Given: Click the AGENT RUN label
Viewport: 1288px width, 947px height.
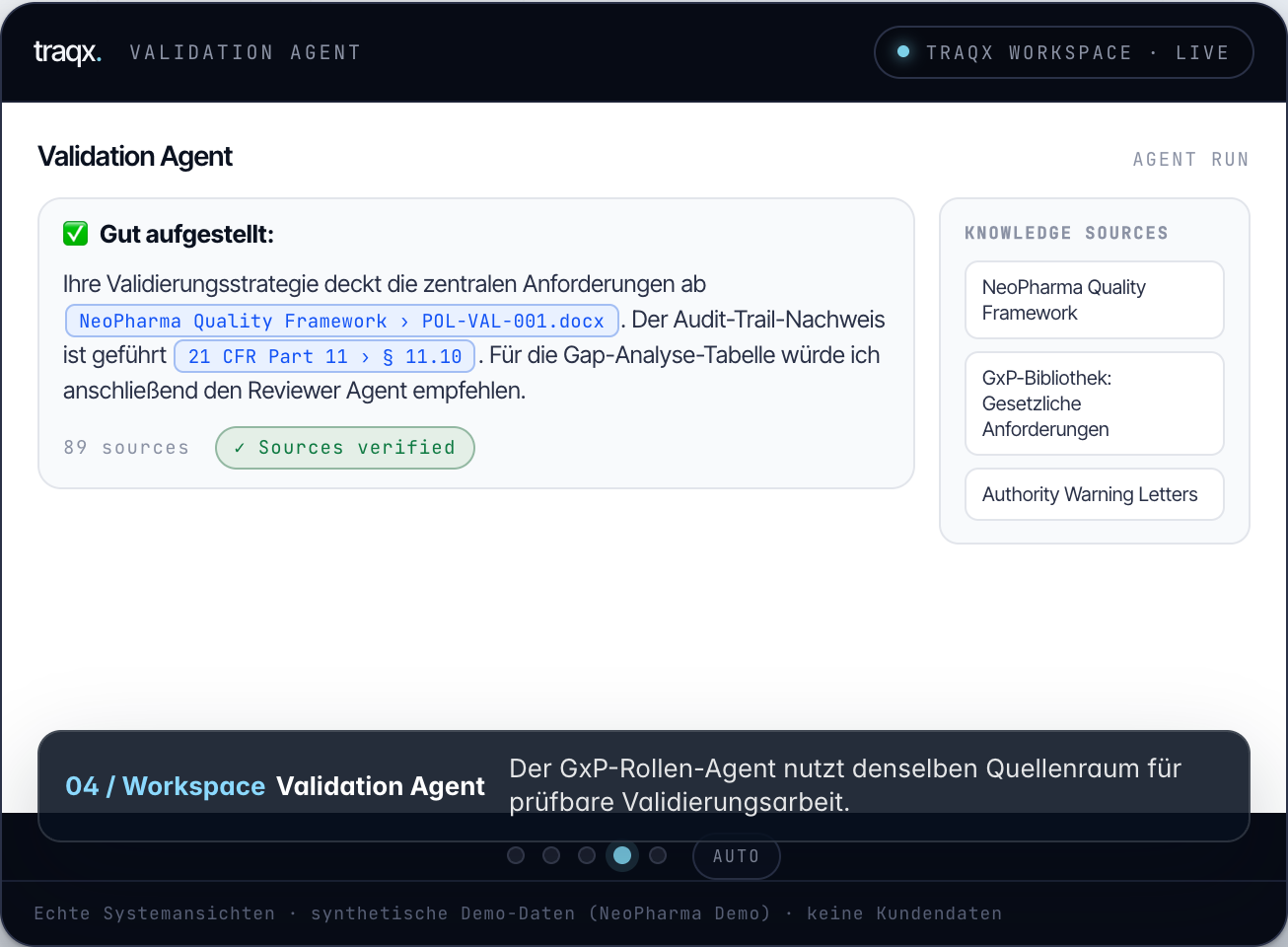Looking at the screenshot, I should pyautogui.click(x=1190, y=160).
